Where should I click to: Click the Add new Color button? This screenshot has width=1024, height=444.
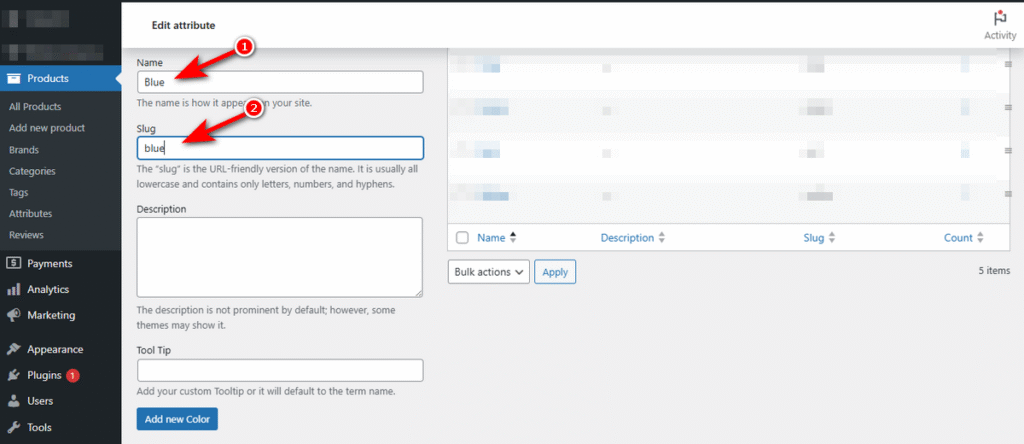(177, 419)
